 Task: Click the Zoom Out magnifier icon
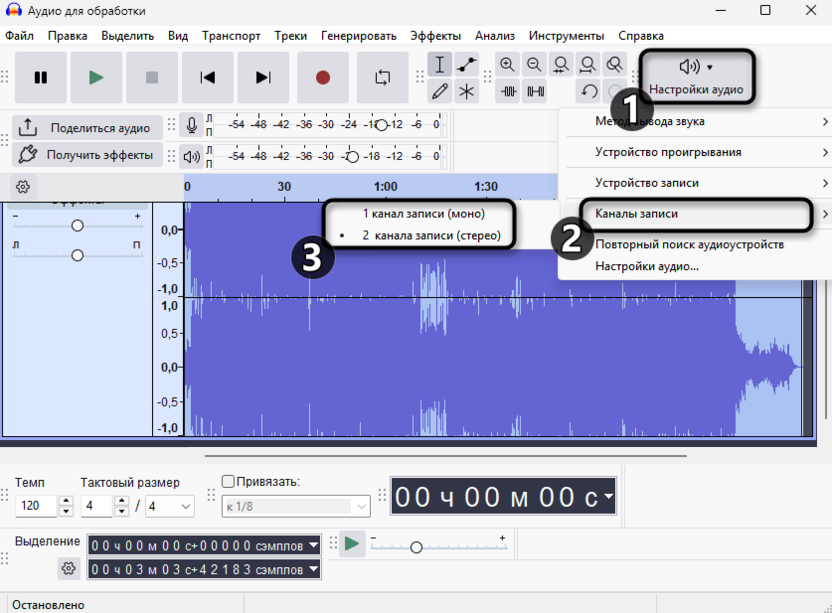coord(534,65)
